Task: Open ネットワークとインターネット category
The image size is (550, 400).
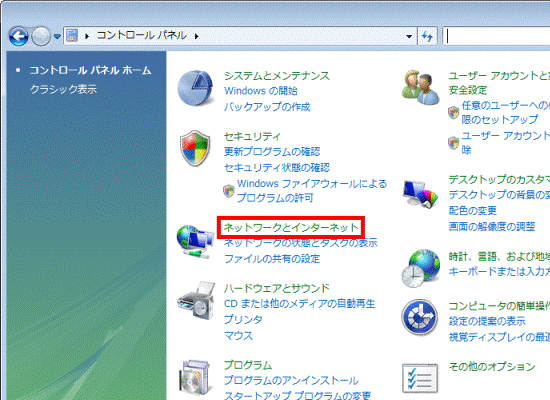Action: coord(291,228)
